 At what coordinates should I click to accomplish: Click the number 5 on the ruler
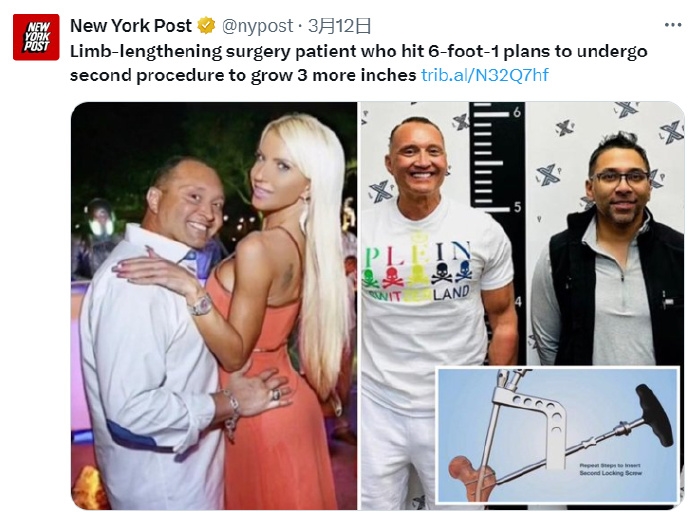tap(518, 207)
